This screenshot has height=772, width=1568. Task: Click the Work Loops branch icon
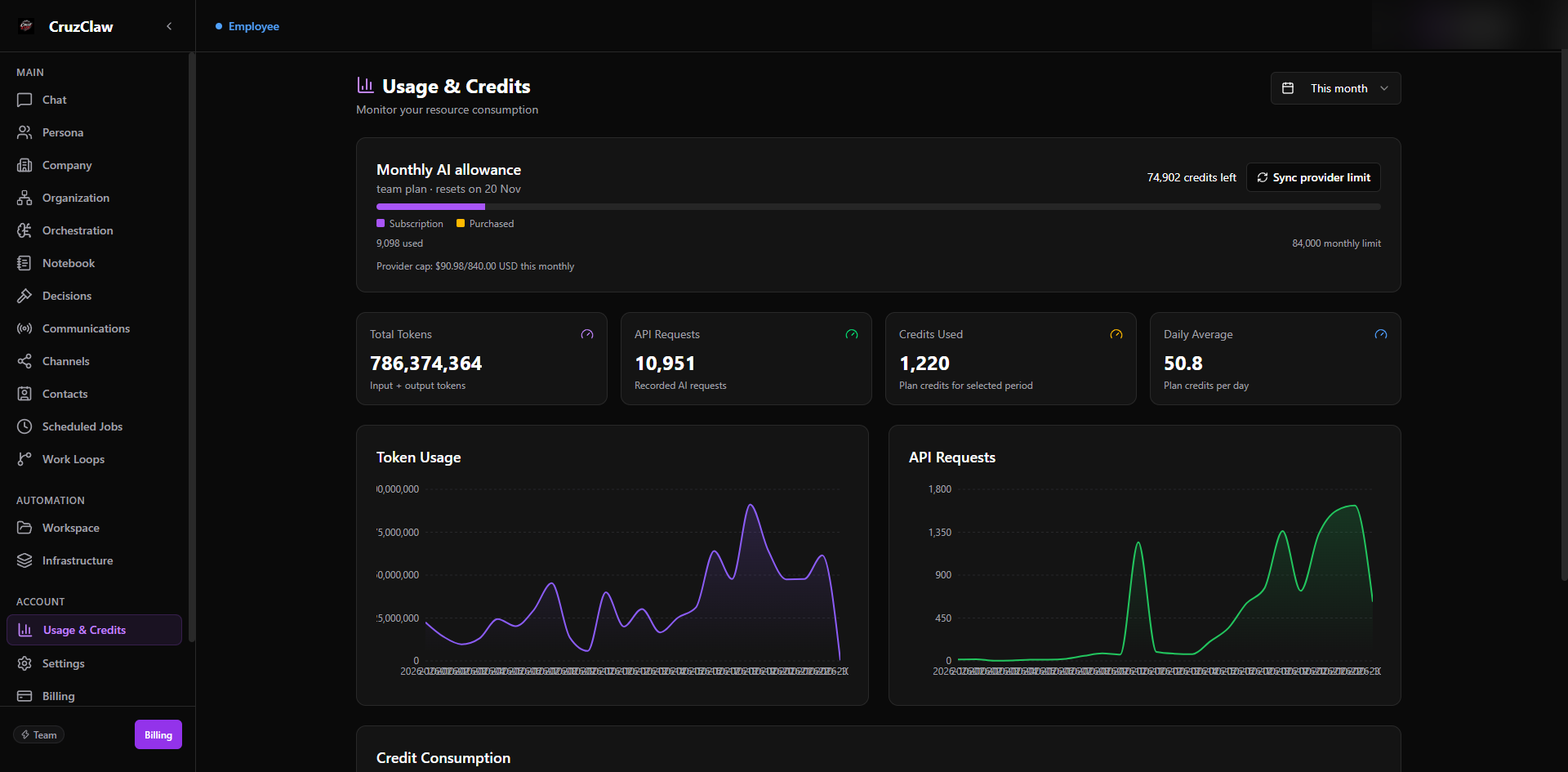click(x=24, y=459)
